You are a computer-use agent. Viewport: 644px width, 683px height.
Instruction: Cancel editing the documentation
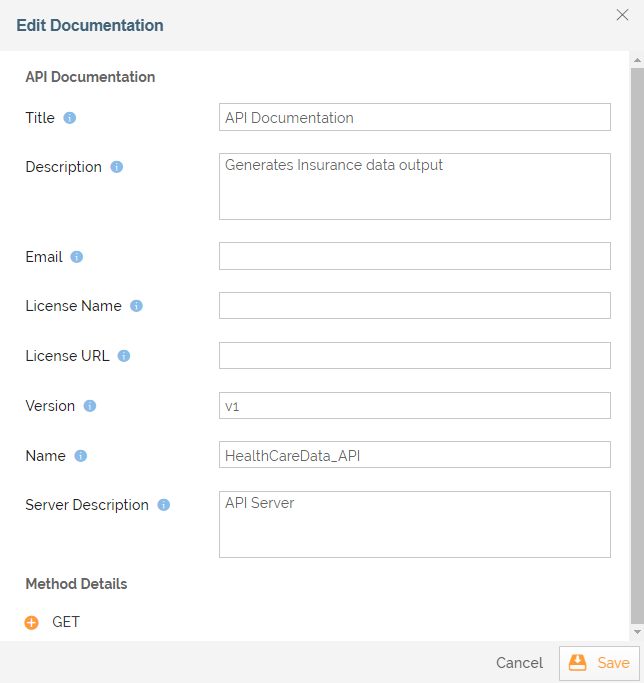pos(519,663)
